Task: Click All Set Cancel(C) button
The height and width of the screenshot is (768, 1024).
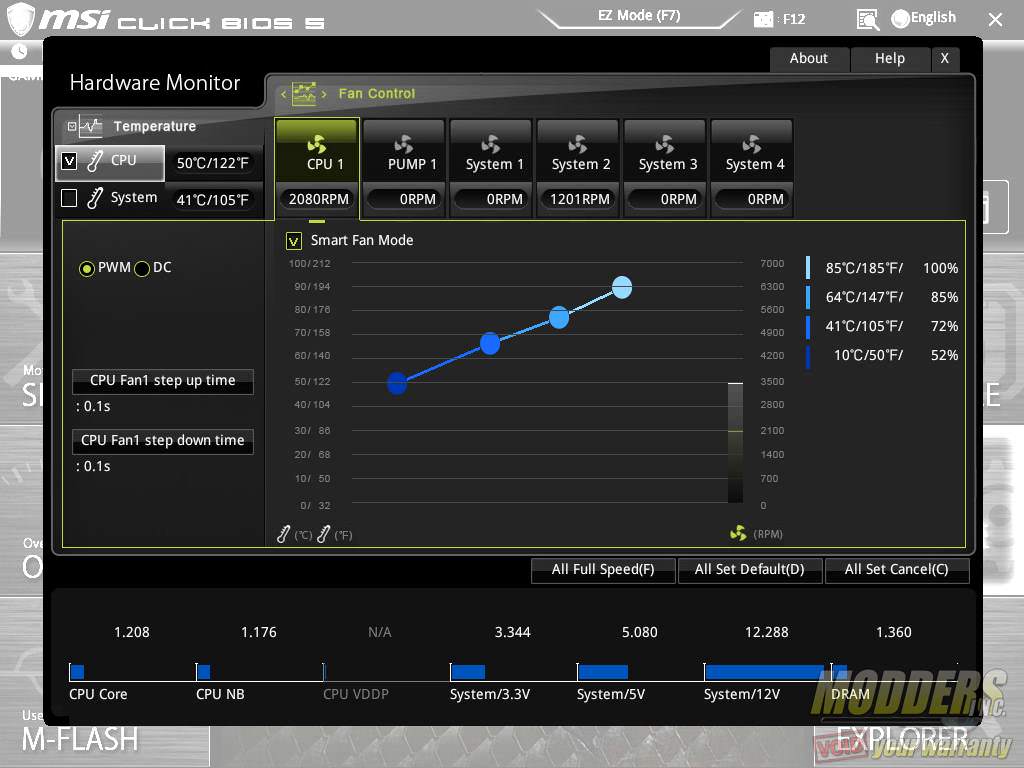Action: 897,569
